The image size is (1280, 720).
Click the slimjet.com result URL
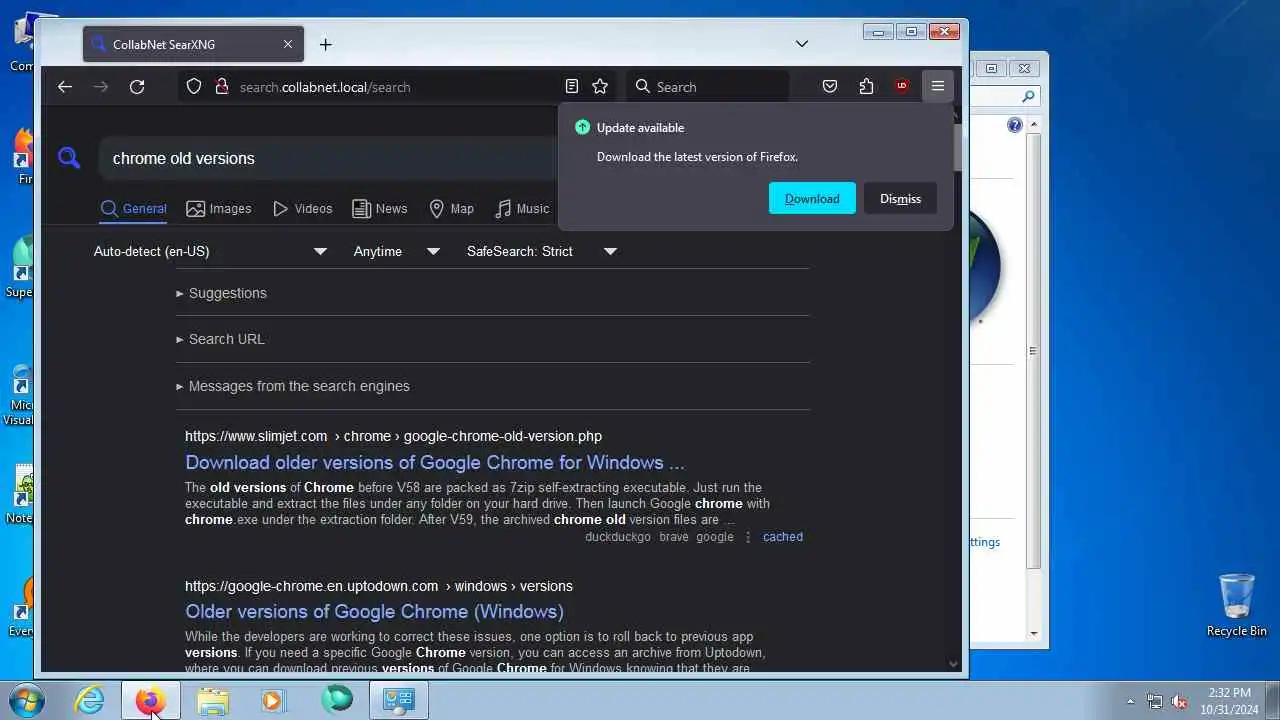point(393,436)
